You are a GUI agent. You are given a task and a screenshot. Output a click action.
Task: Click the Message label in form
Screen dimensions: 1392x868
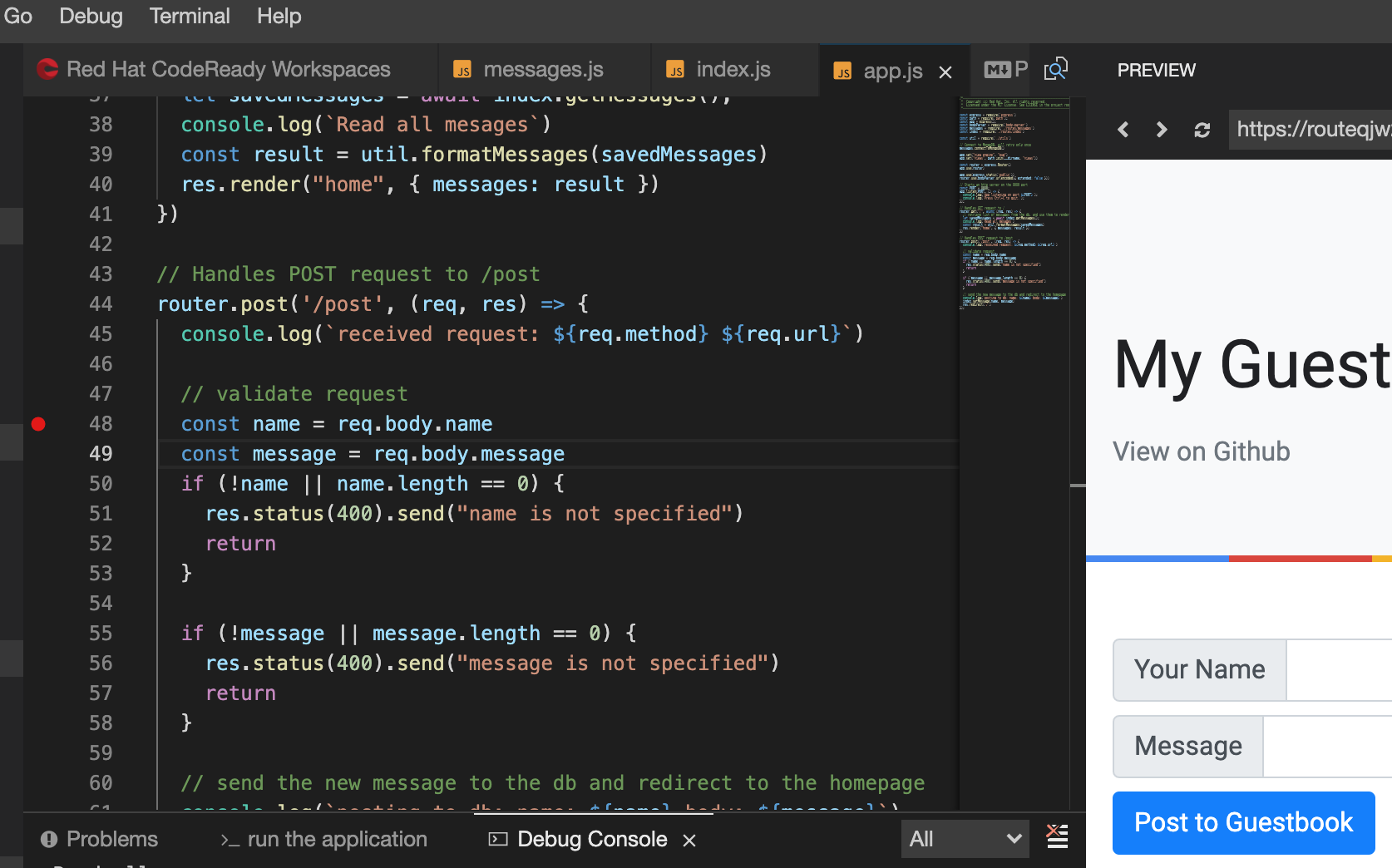pyautogui.click(x=1188, y=747)
